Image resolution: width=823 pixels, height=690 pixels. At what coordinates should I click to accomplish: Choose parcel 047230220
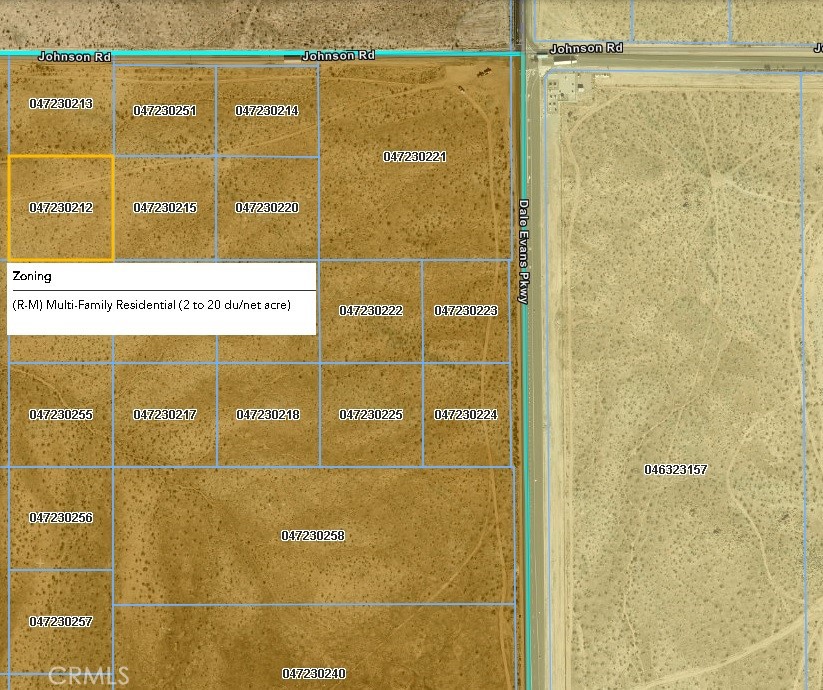pyautogui.click(x=267, y=208)
